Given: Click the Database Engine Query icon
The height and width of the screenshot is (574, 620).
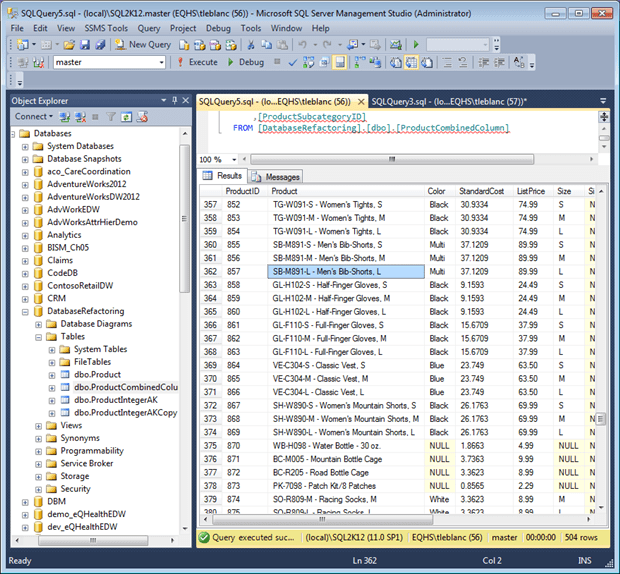Looking at the screenshot, I should pos(184,45).
